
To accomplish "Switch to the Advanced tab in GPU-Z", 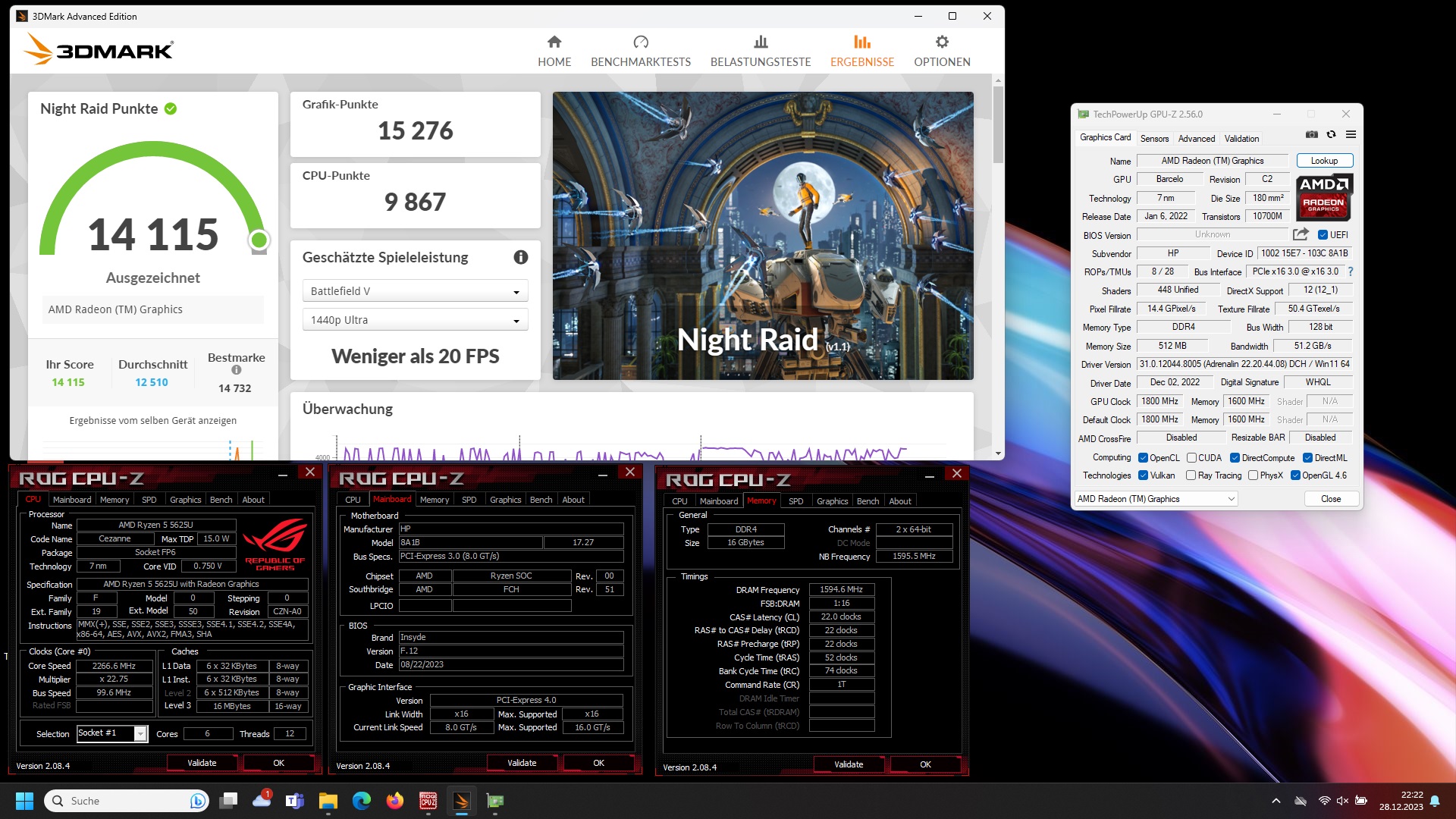I will pyautogui.click(x=1196, y=139).
